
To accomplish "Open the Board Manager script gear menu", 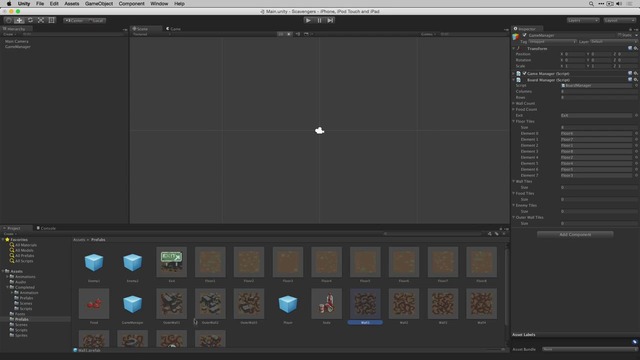I will (x=636, y=80).
